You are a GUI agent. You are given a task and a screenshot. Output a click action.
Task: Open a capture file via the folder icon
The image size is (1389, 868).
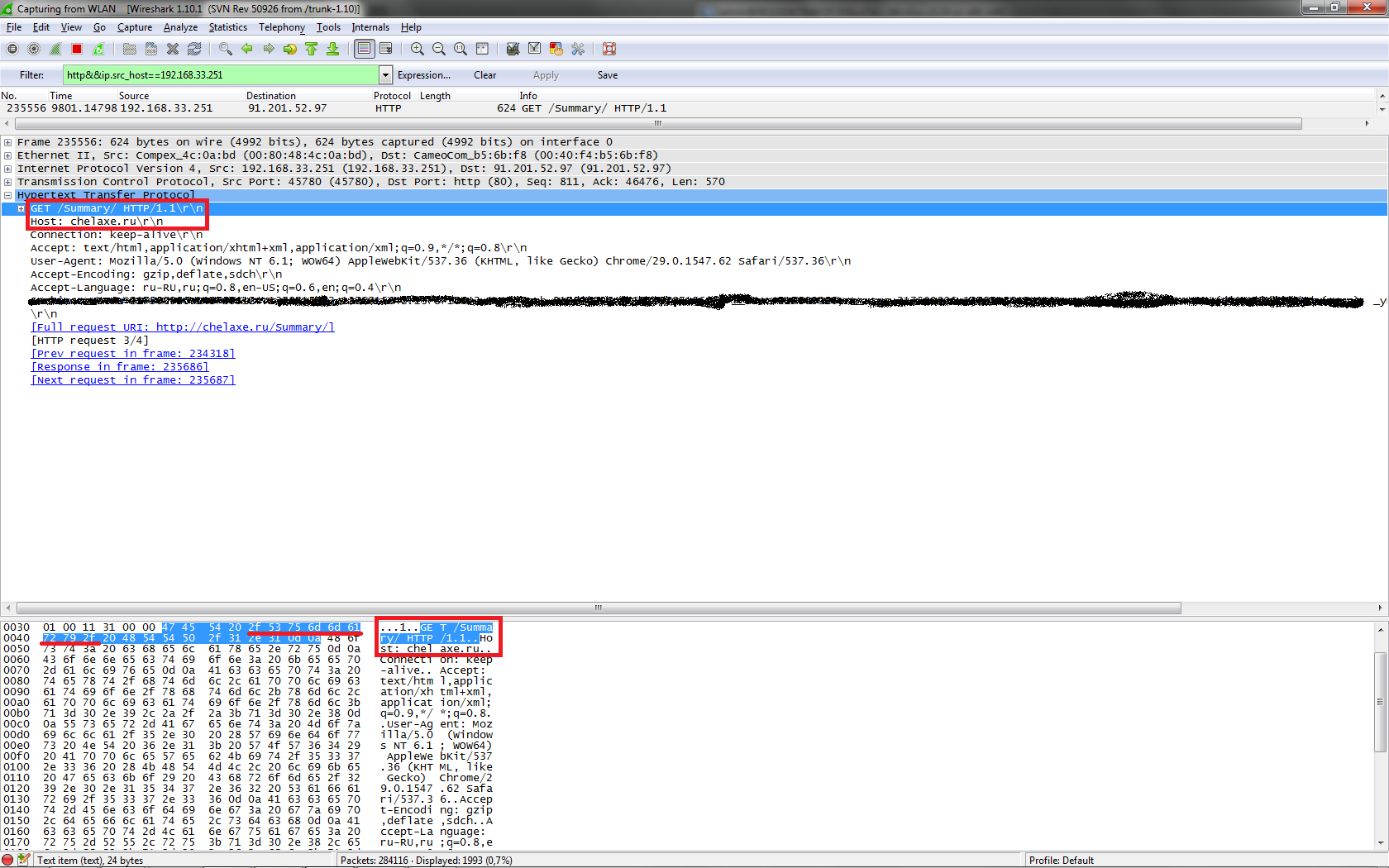click(x=130, y=49)
